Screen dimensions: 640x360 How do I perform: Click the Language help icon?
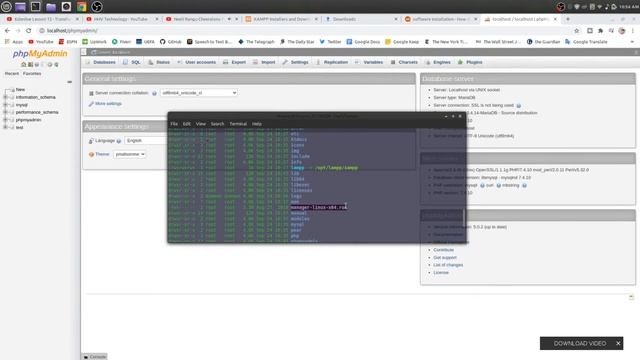tap(119, 141)
